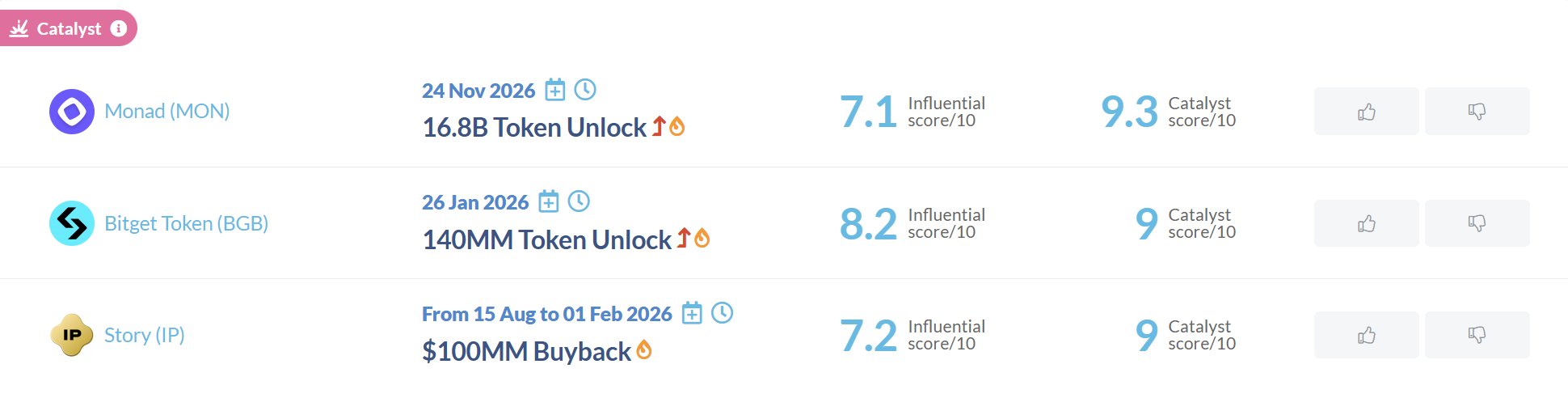The image size is (1568, 398).
Task: Click clock icon for Monad event
Action: [x=585, y=90]
